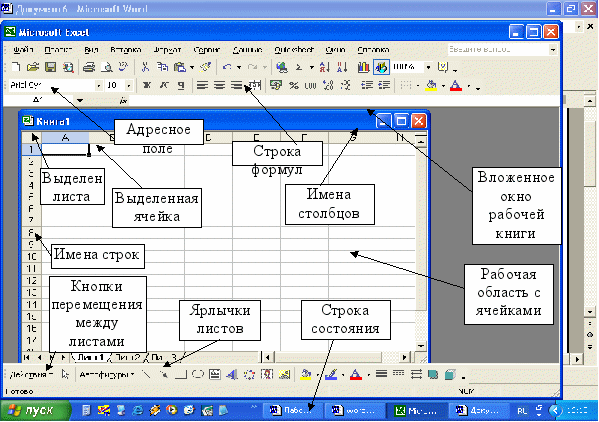
Task: Apply Line Color in drawing toolbar
Action: pos(331,374)
